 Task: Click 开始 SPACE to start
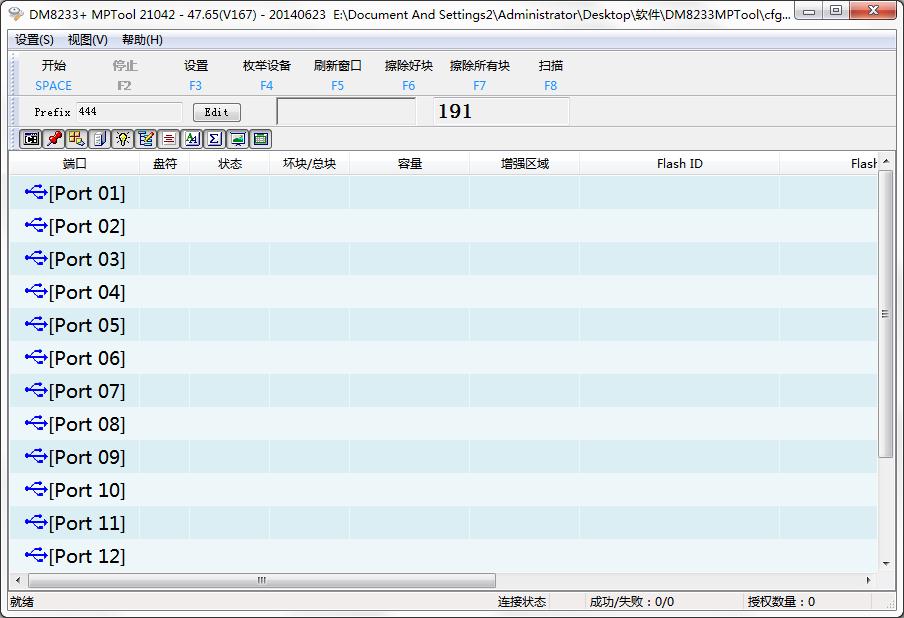[x=54, y=75]
